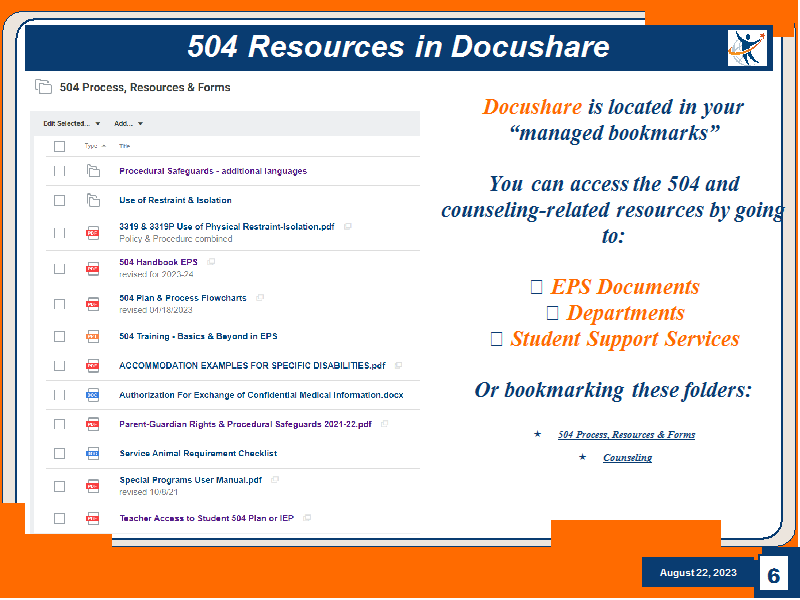The width and height of the screenshot is (800, 600).
Task: Open Authorization For Exchange of Confidential Medical Information.docx
Action: coord(261,395)
